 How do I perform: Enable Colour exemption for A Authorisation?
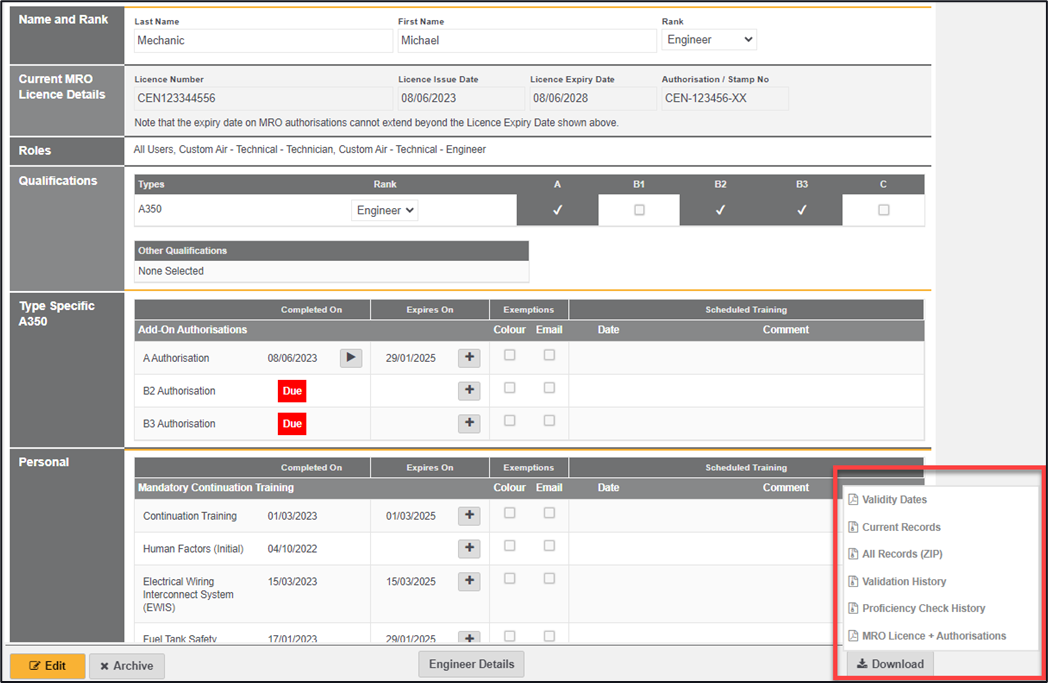(510, 355)
